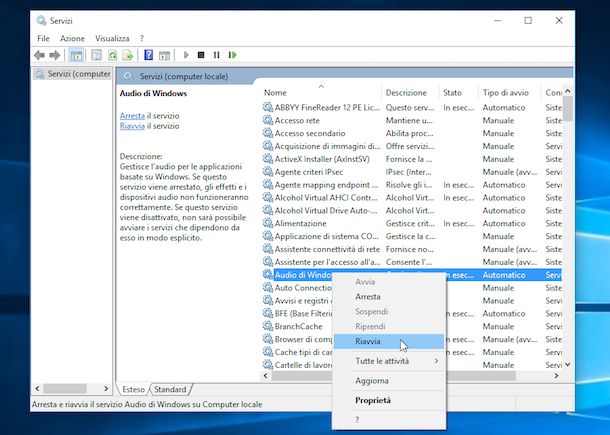Choose Aggiorna in the context menu

pyautogui.click(x=389, y=381)
